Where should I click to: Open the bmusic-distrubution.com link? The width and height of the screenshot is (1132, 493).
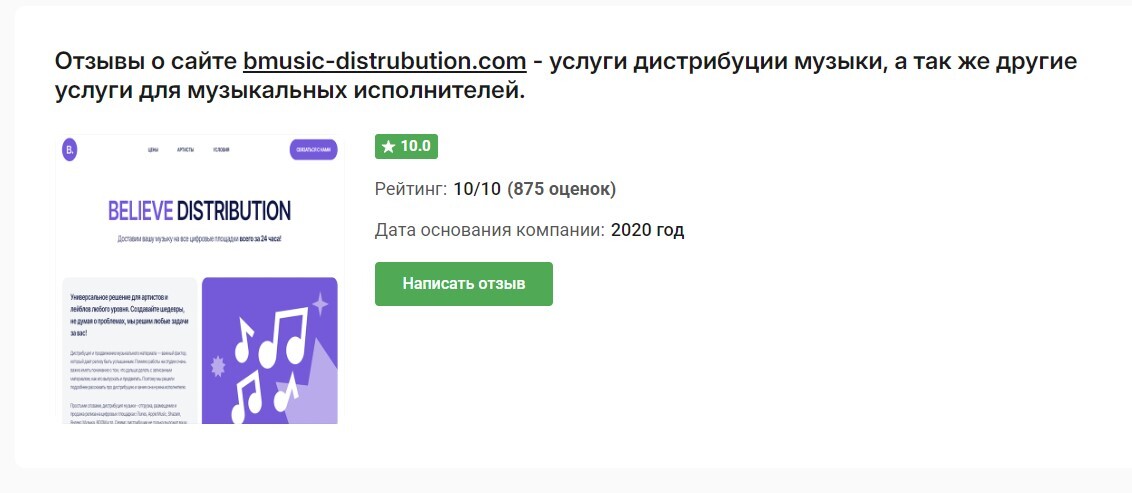384,61
